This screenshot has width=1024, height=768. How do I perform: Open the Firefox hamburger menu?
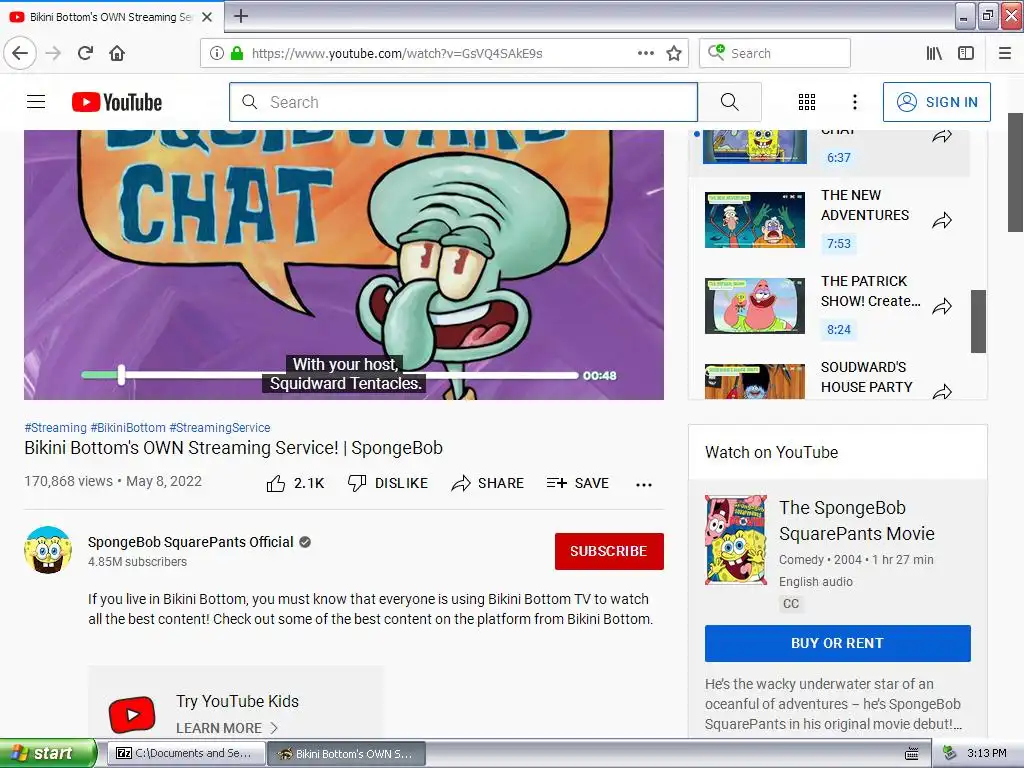pyautogui.click(x=1005, y=53)
